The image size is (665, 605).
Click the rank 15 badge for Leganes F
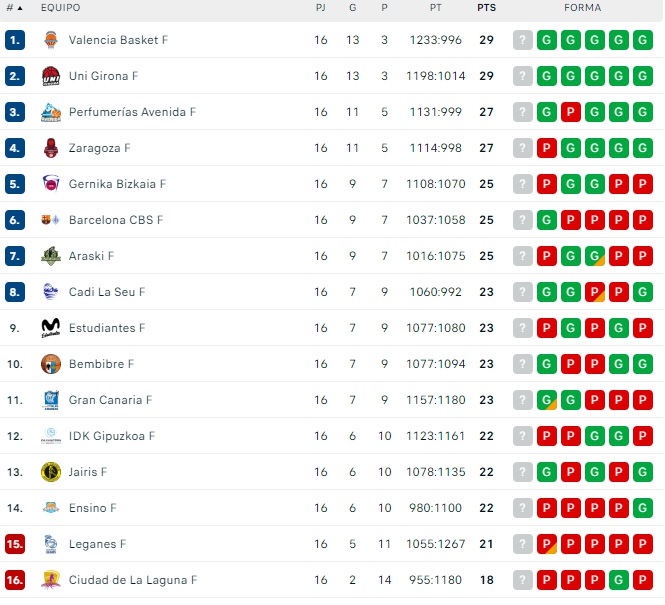(14, 544)
